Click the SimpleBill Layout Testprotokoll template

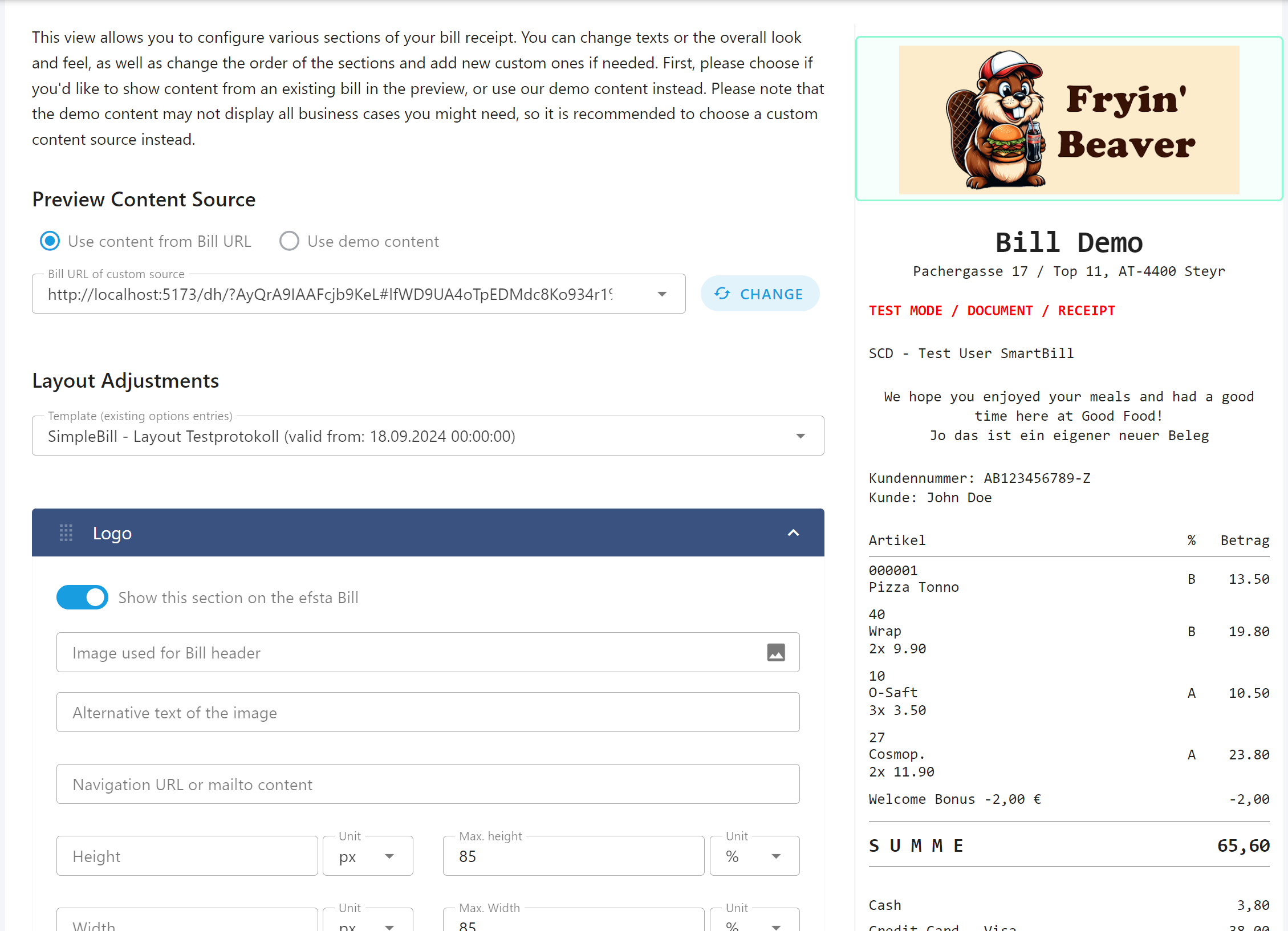427,436
